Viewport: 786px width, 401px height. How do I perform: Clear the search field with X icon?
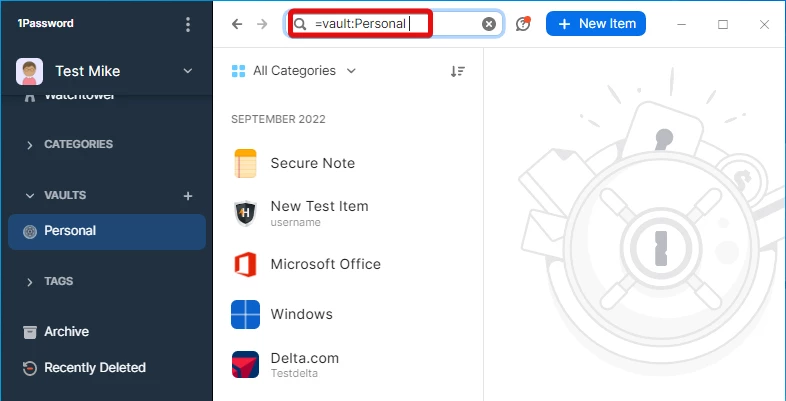pyautogui.click(x=489, y=24)
